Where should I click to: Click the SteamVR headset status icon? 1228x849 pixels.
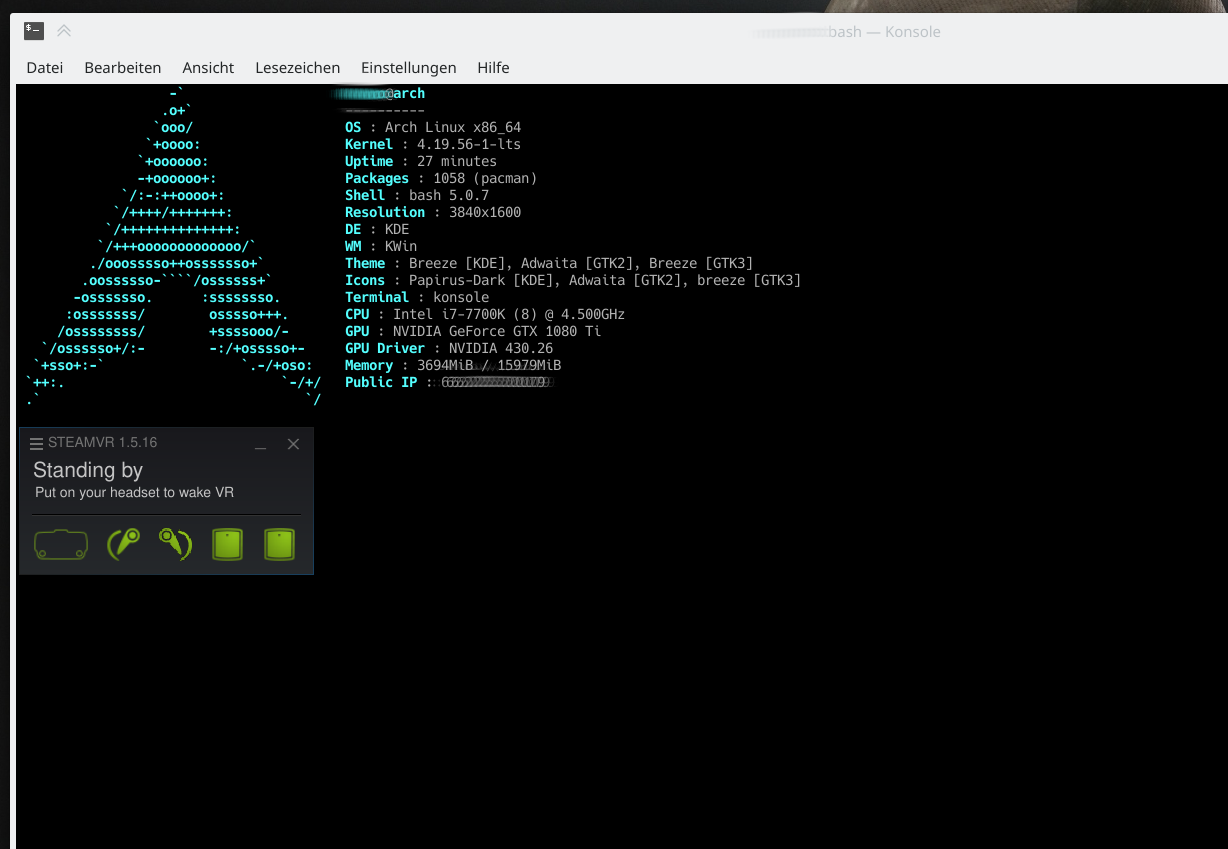[x=61, y=545]
